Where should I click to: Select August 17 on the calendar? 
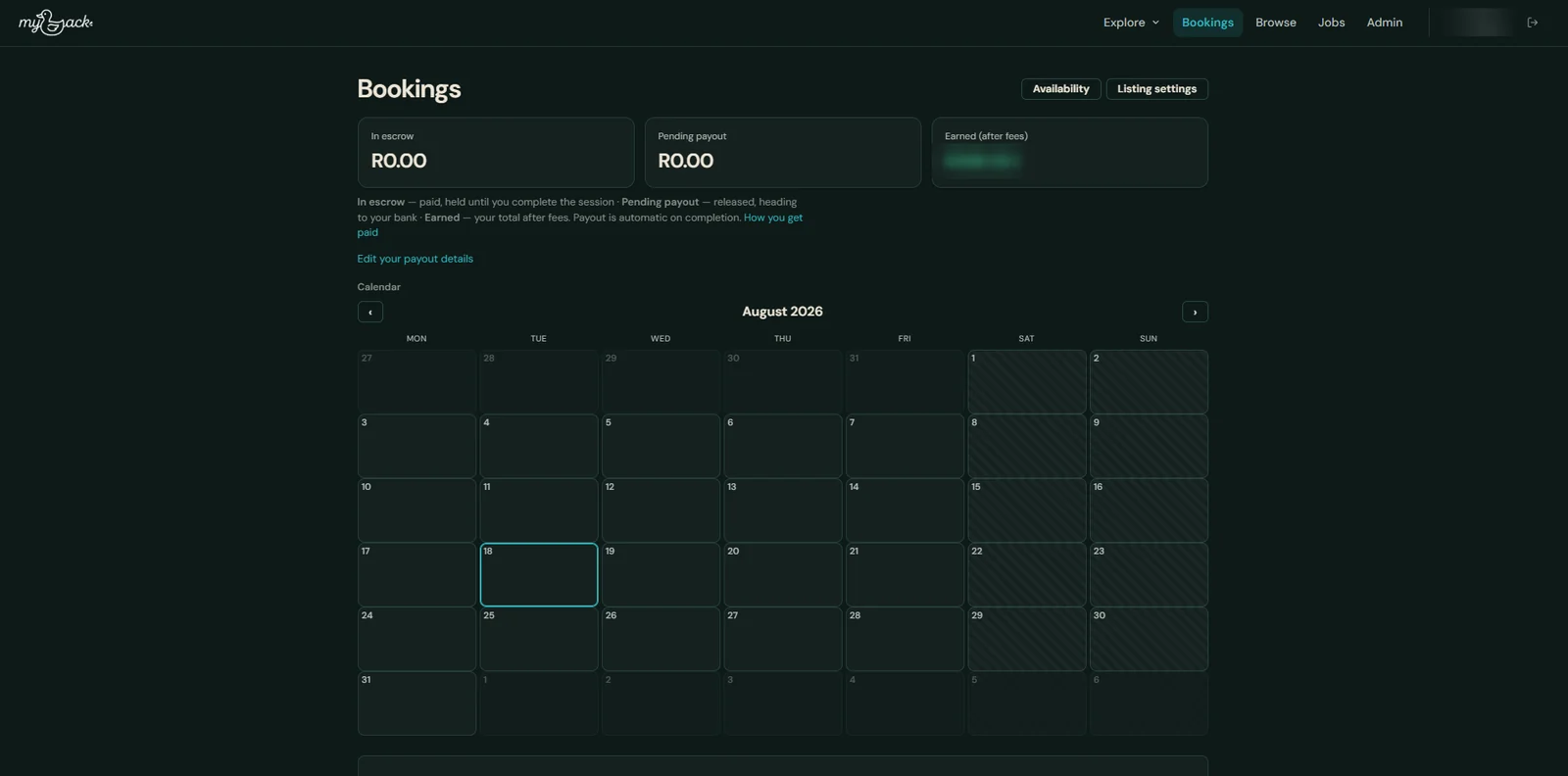click(x=416, y=575)
